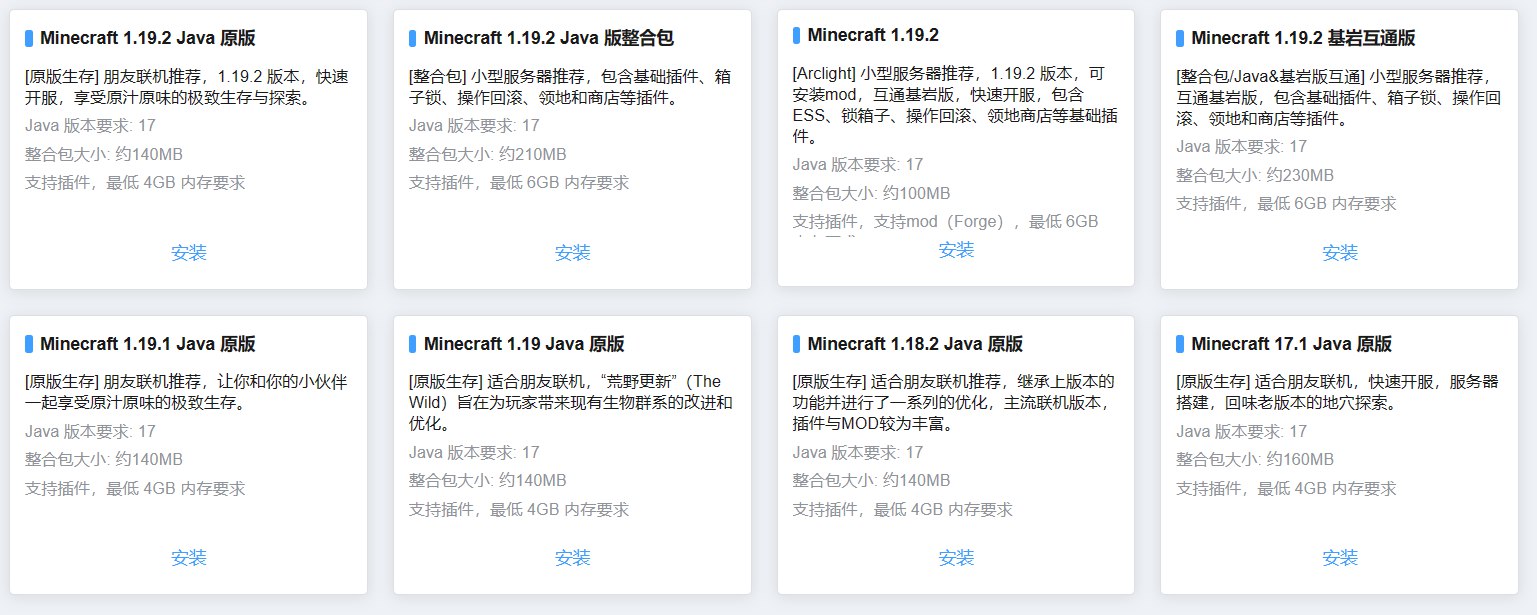
Task: Click the 约160MB package size line
Action: click(1255, 460)
